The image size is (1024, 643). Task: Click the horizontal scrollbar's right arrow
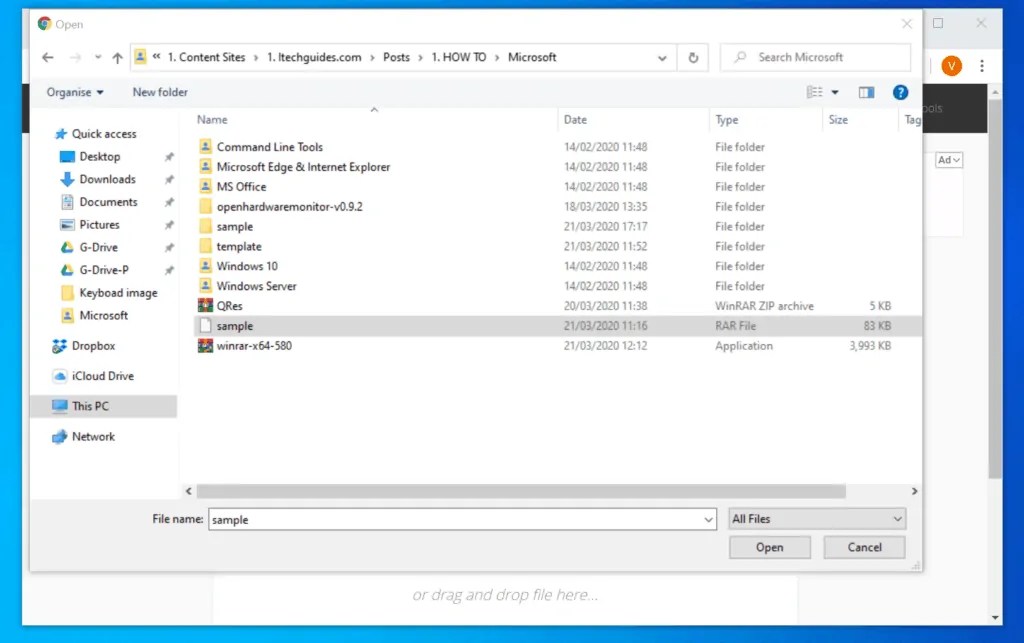coord(913,491)
